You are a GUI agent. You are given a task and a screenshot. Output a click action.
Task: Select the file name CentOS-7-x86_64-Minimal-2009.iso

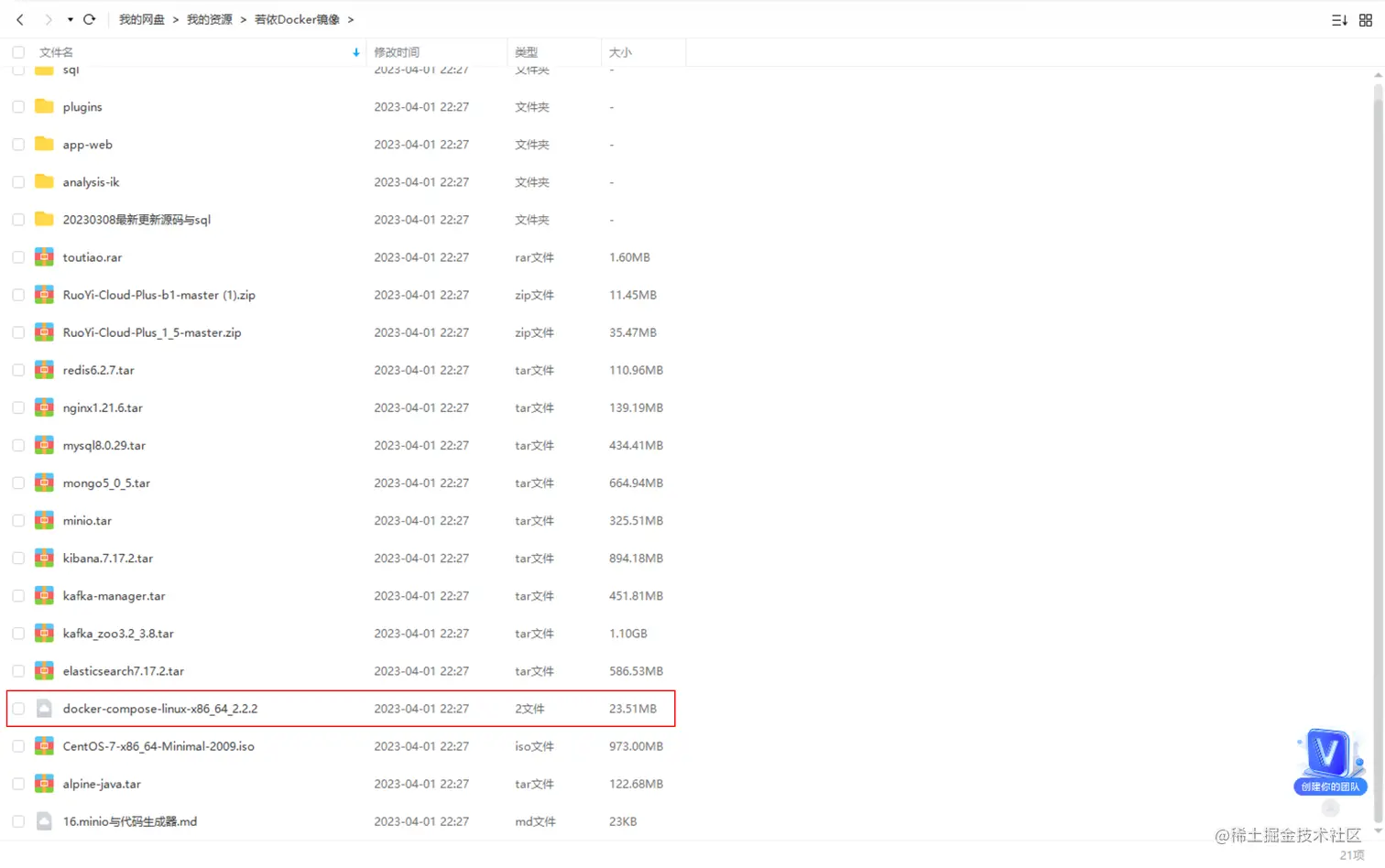click(158, 746)
